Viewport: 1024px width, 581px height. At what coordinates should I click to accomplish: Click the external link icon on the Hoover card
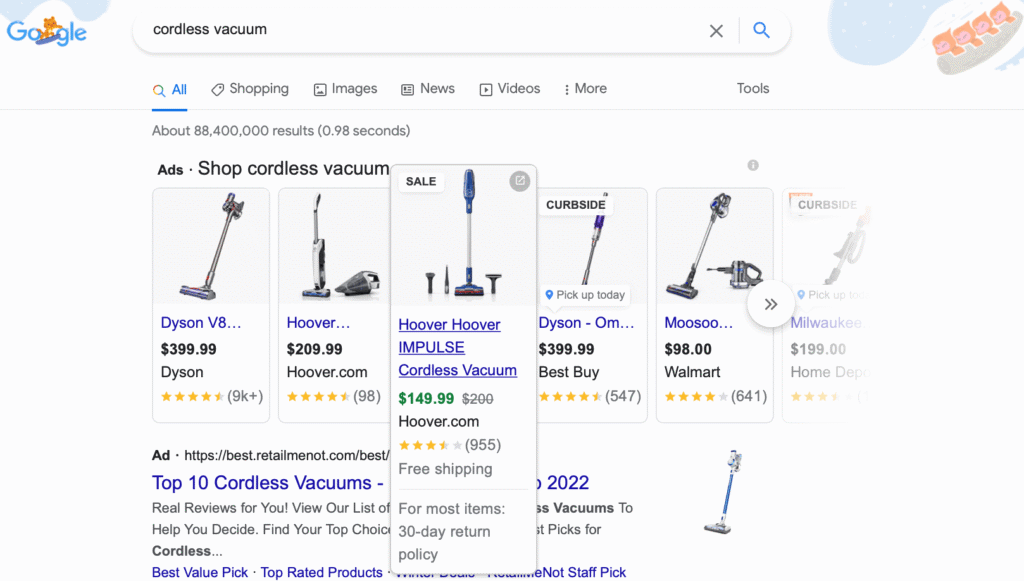(520, 181)
